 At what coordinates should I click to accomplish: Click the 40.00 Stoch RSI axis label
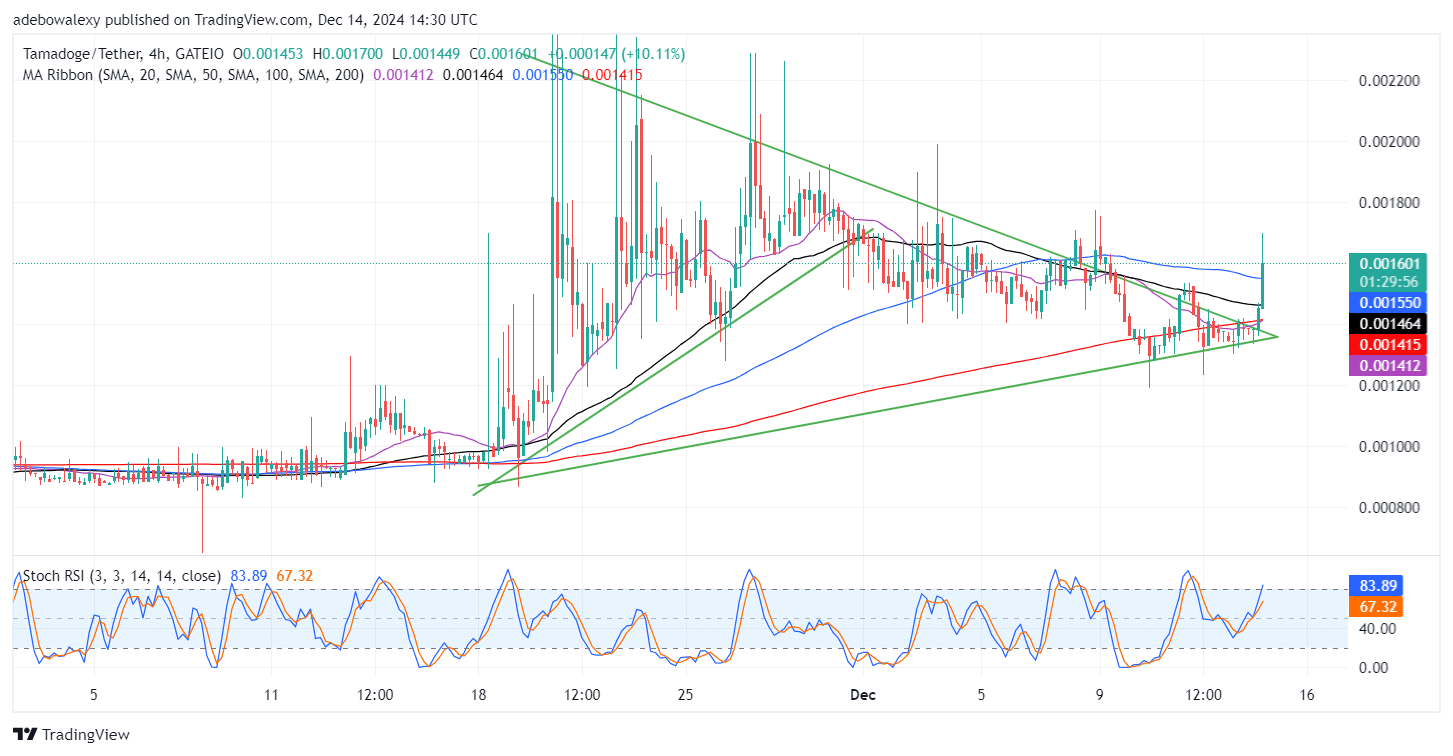click(1379, 629)
